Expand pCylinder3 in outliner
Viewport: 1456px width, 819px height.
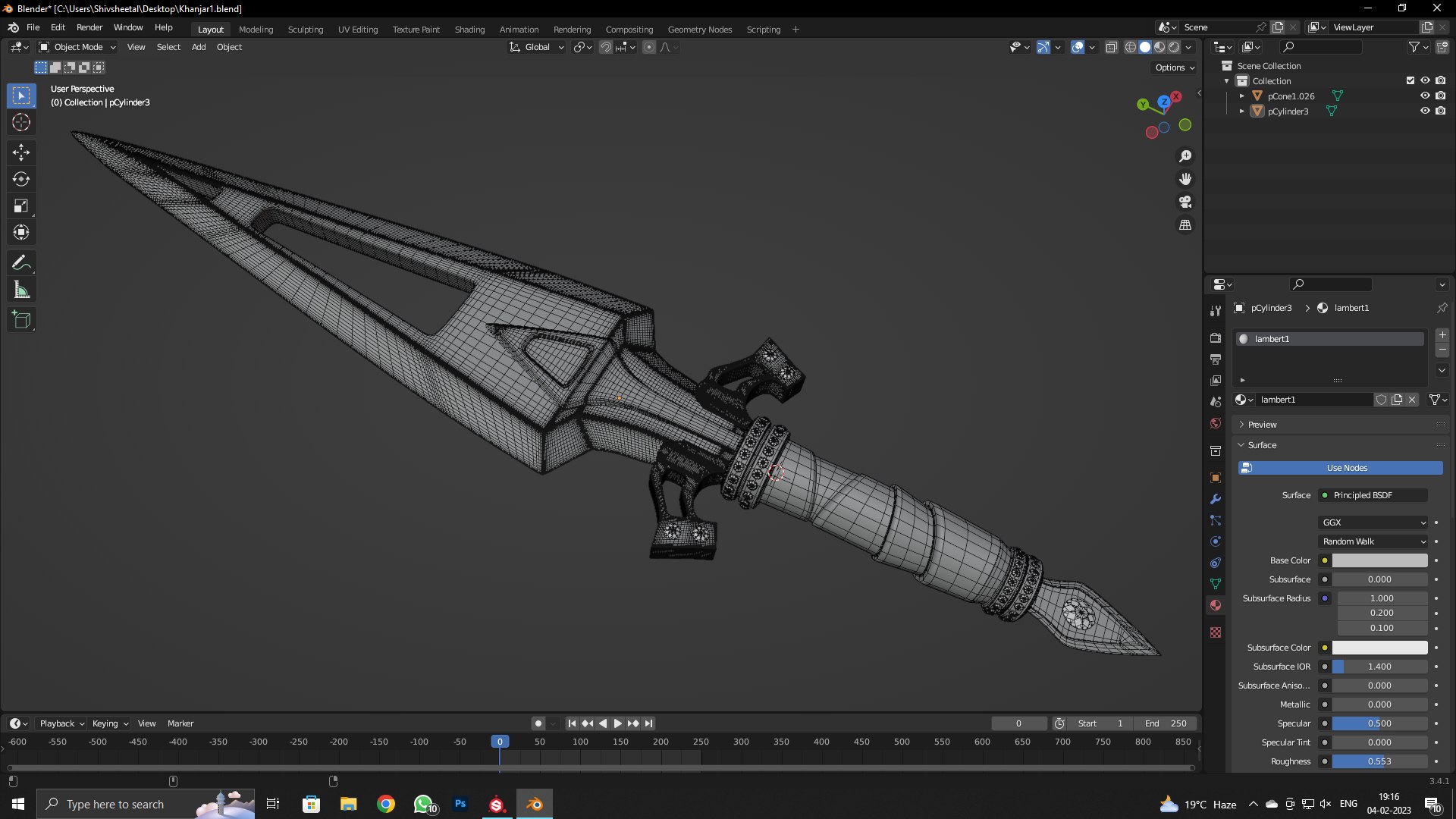tap(1242, 111)
